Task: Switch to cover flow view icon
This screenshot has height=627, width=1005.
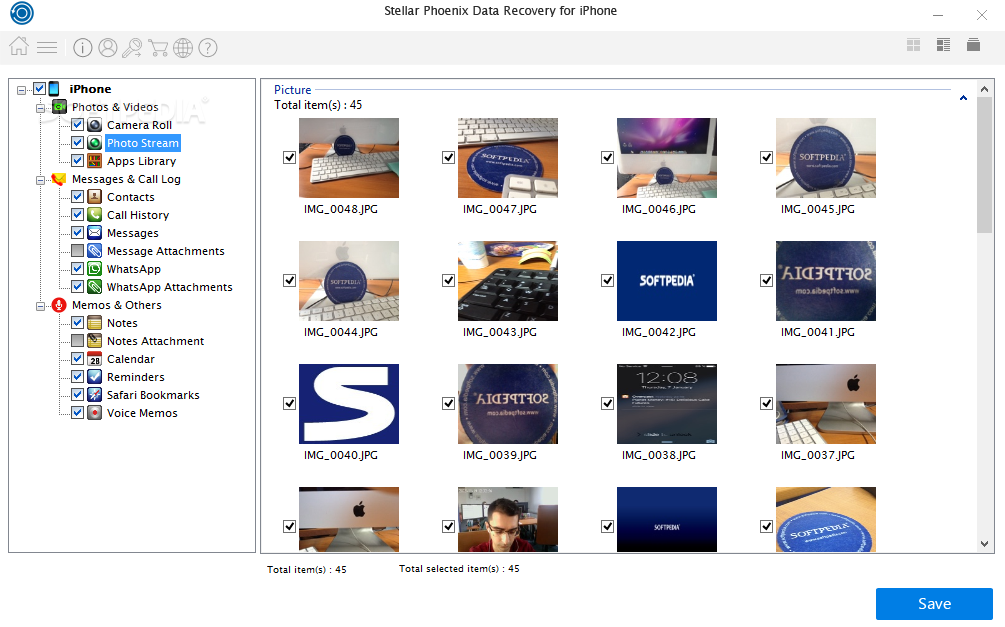Action: [x=973, y=45]
